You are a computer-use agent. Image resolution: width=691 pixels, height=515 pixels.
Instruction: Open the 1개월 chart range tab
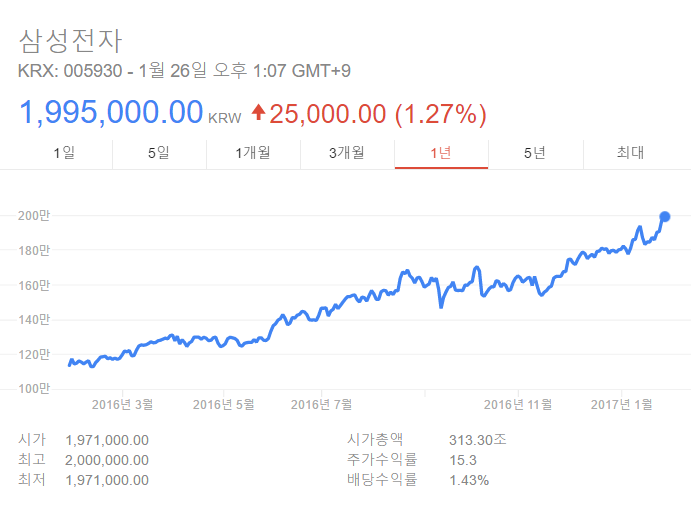point(253,153)
